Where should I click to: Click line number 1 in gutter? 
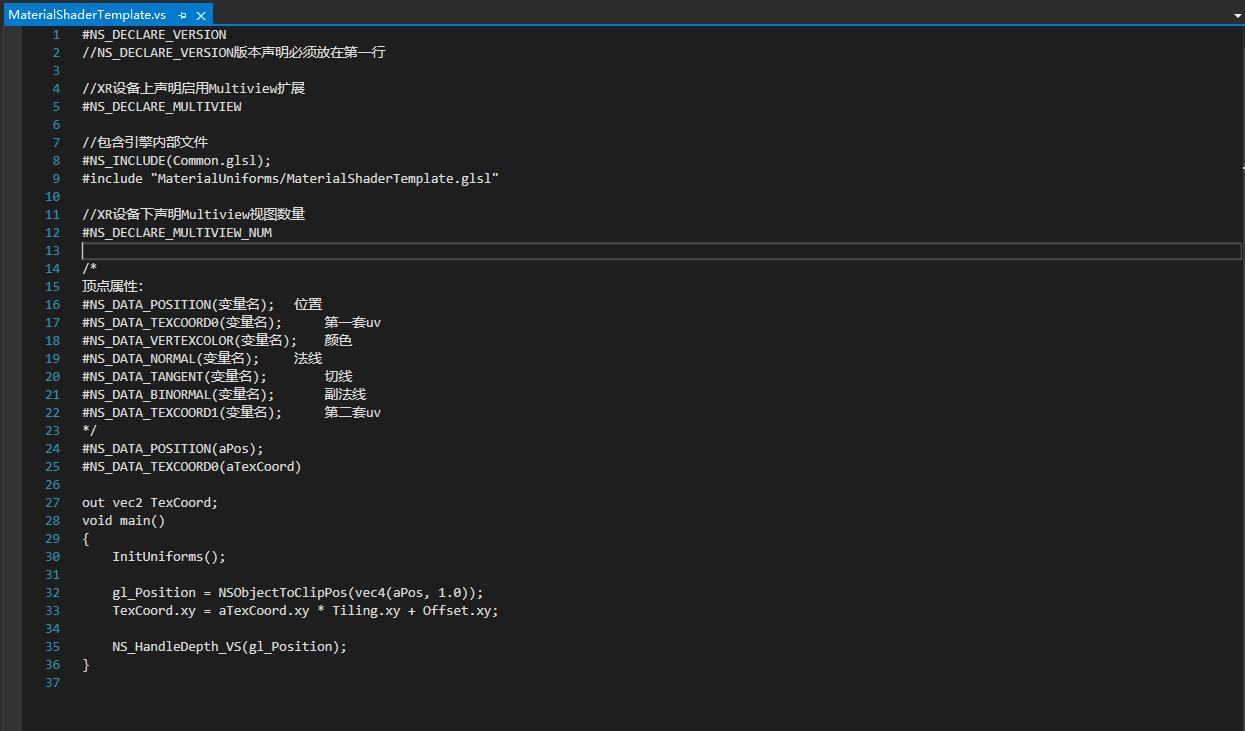tap(56, 35)
